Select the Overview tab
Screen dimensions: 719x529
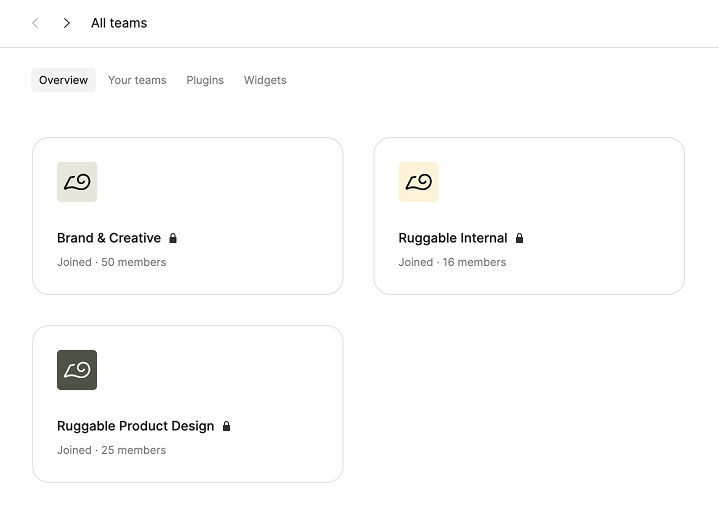[x=63, y=80]
